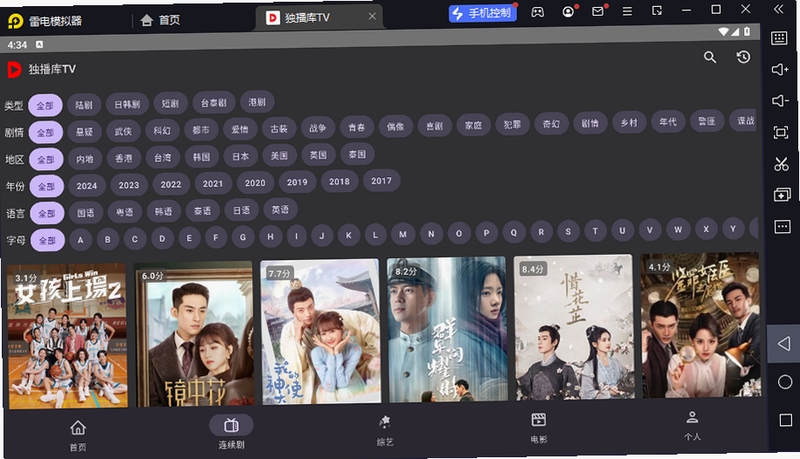Screen dimensions: 800x459
Task: Select 全部 in the 剧情 row
Action: click(45, 132)
